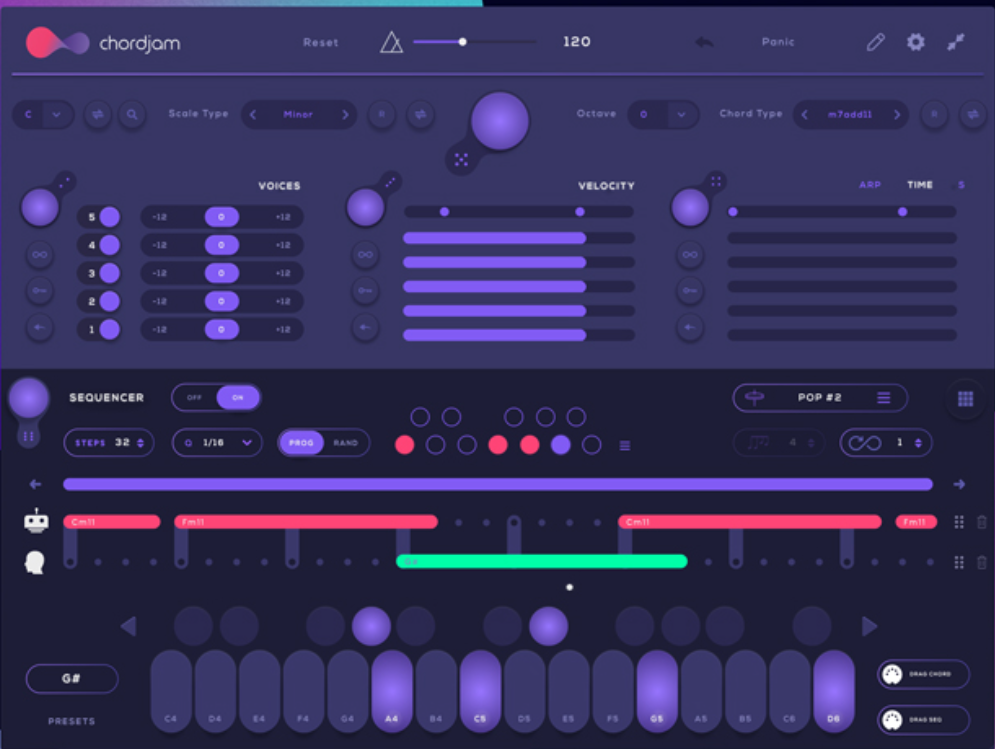The height and width of the screenshot is (749, 995).
Task: Click key lock icon in Arp Time section
Action: click(690, 291)
